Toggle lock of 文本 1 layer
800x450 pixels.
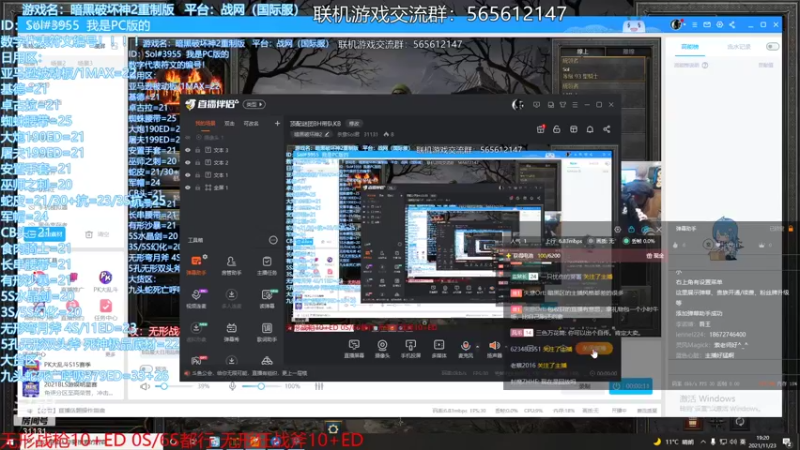198,175
